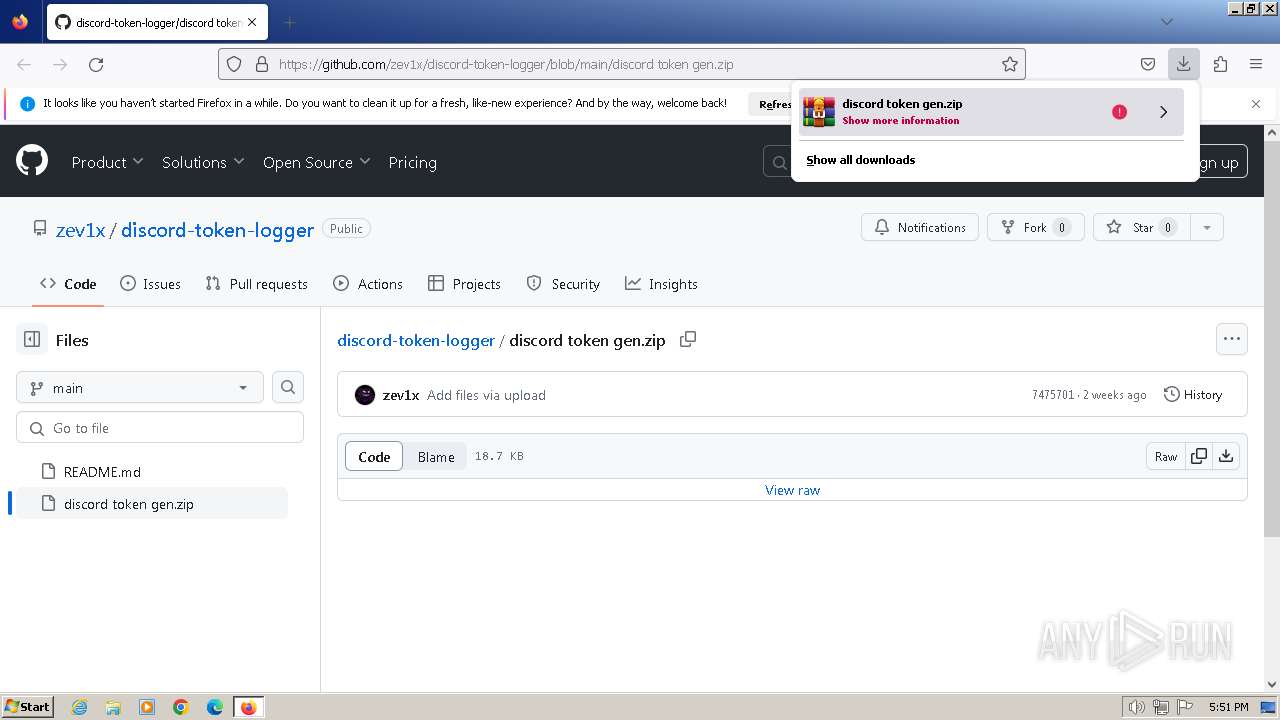Switch to Blame view
1280x720 pixels.
click(x=436, y=456)
